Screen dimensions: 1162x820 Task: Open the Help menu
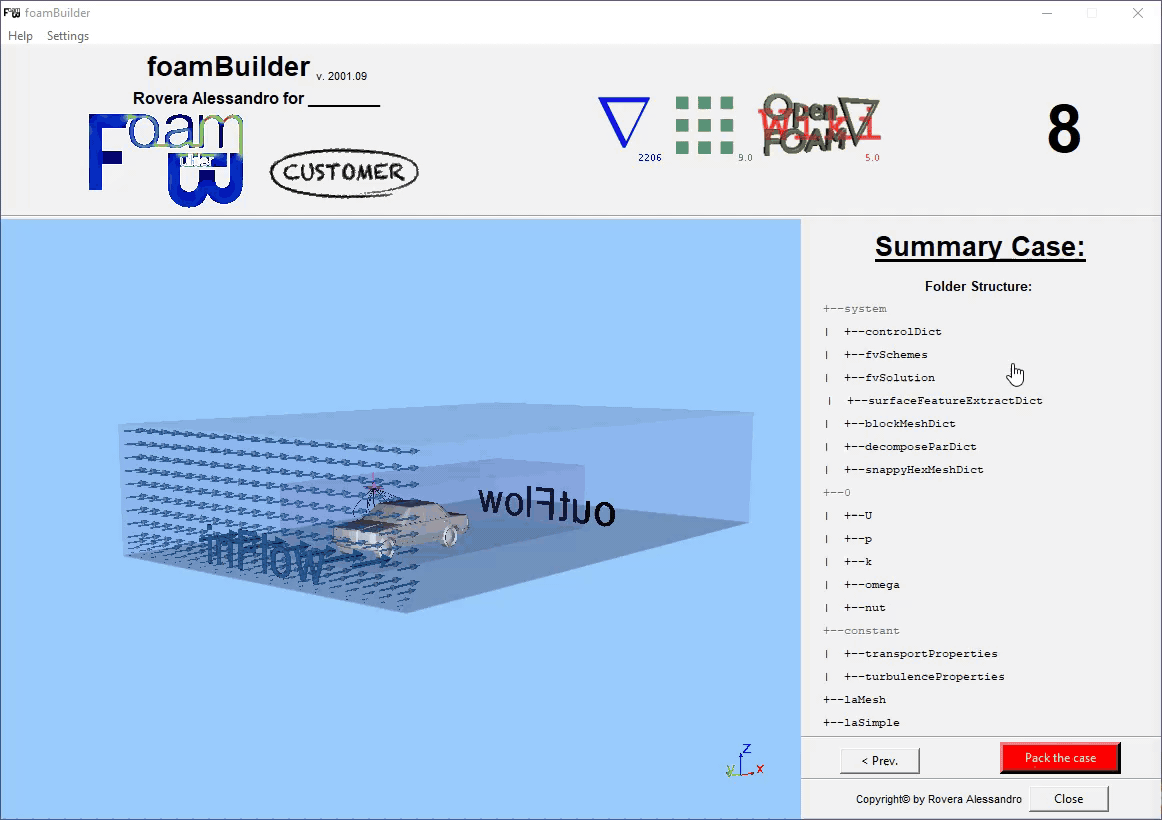tap(20, 36)
